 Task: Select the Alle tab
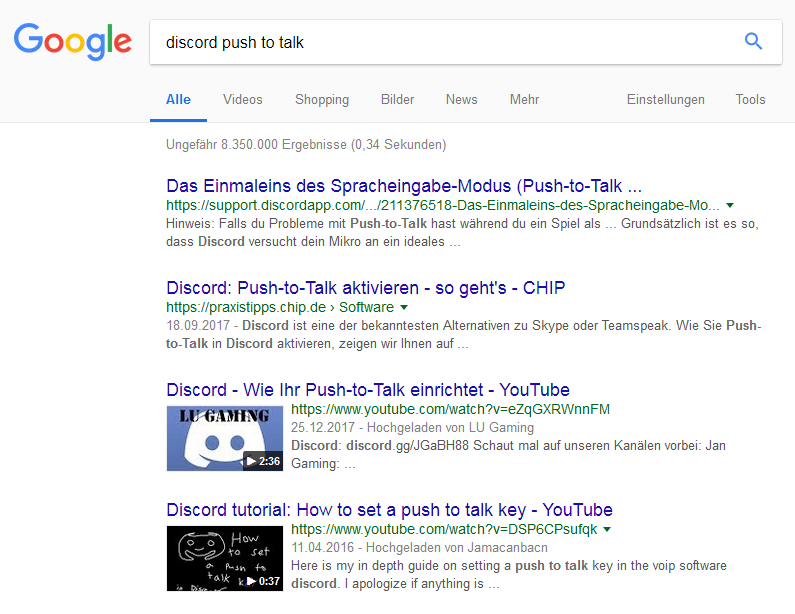[x=178, y=99]
